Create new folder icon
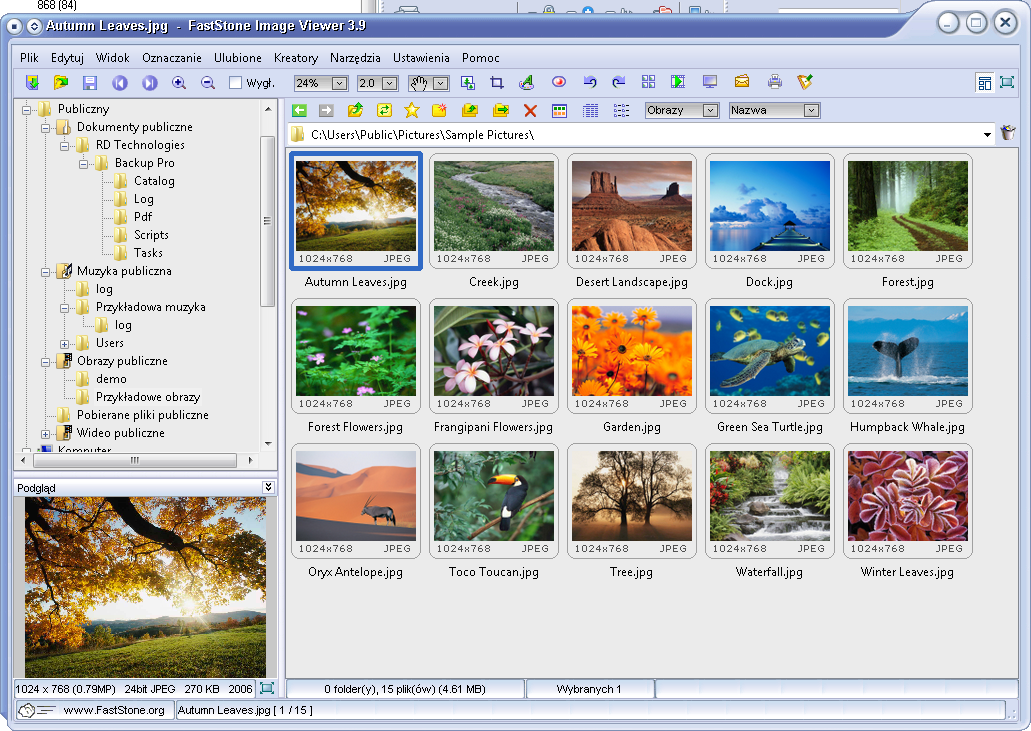The width and height of the screenshot is (1031, 731). (x=439, y=110)
